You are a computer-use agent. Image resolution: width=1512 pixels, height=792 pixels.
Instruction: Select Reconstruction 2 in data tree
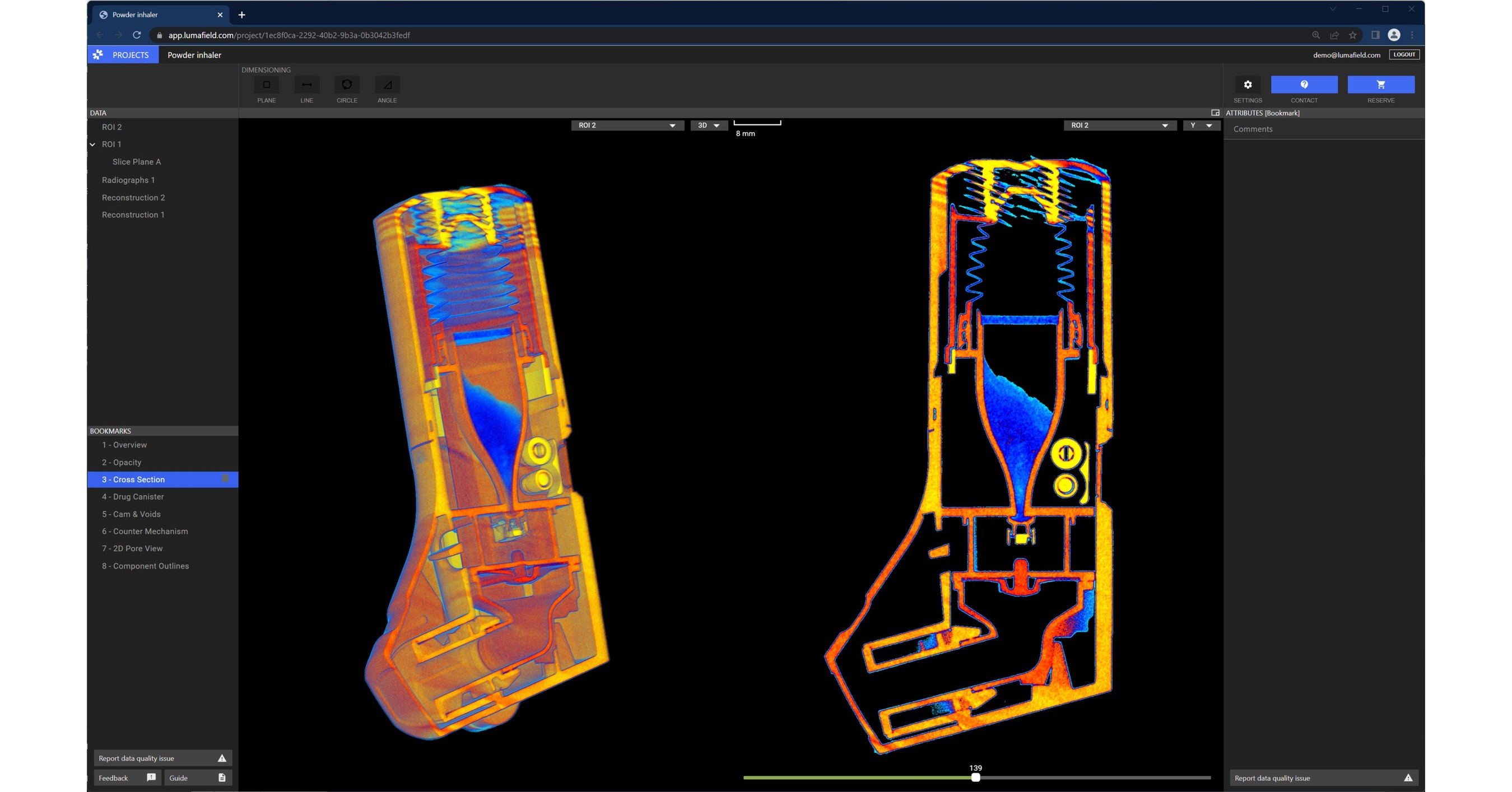point(133,197)
